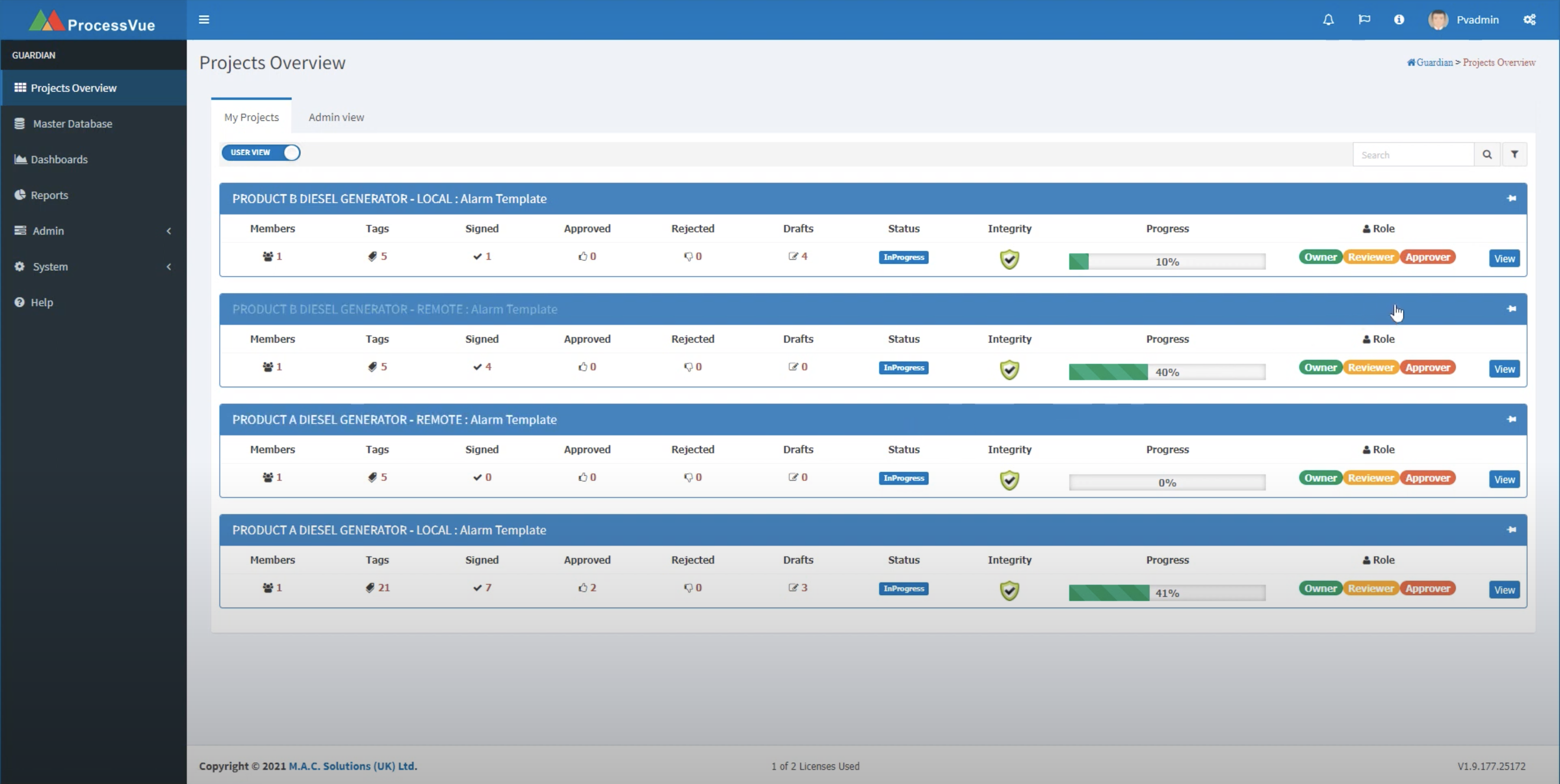Open the info icon near user profile
The width and height of the screenshot is (1560, 784).
tap(1399, 19)
